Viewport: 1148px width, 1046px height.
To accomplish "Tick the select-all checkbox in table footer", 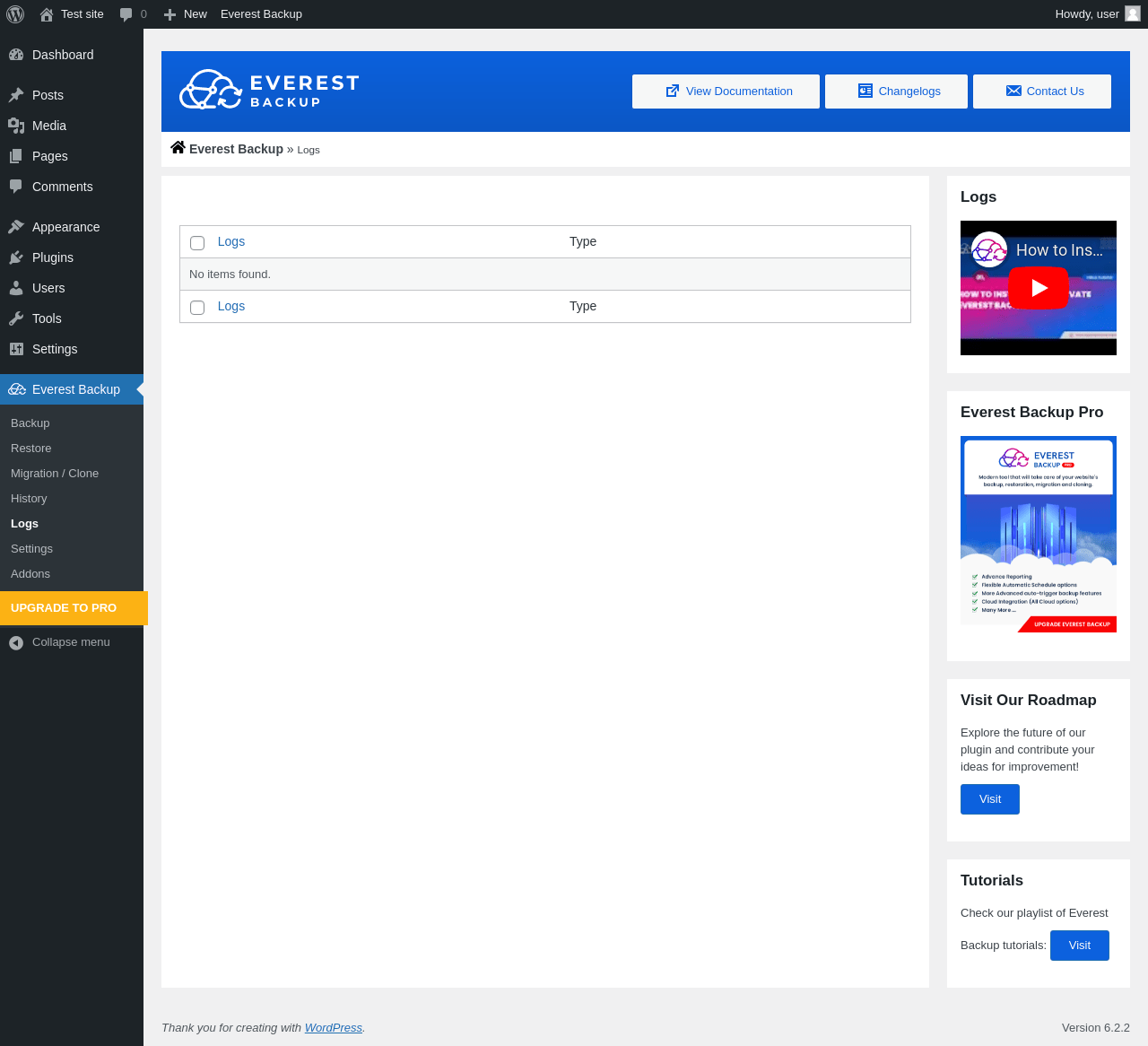I will [197, 308].
